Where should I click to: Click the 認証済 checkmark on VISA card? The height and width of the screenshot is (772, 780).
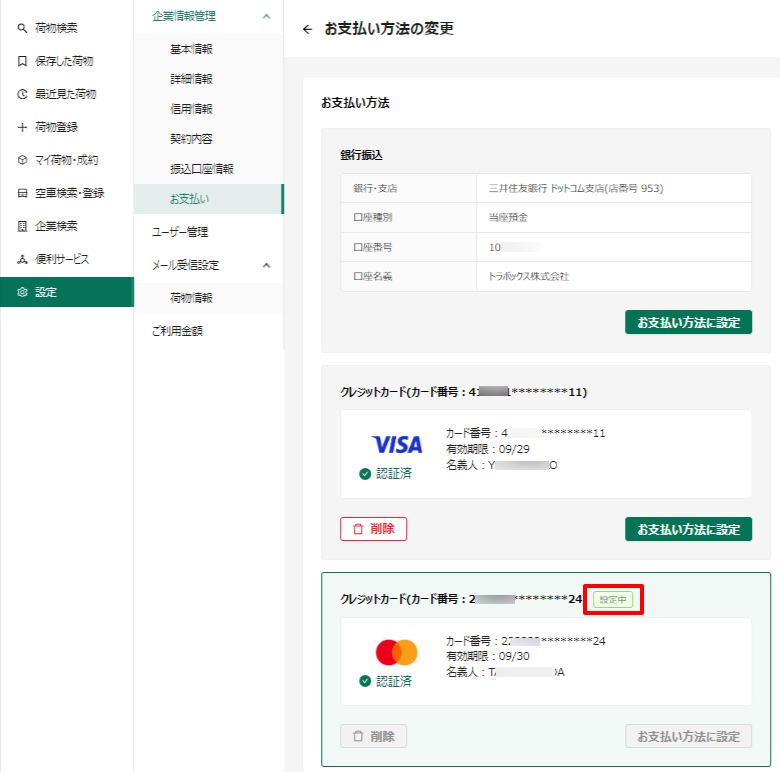click(365, 474)
